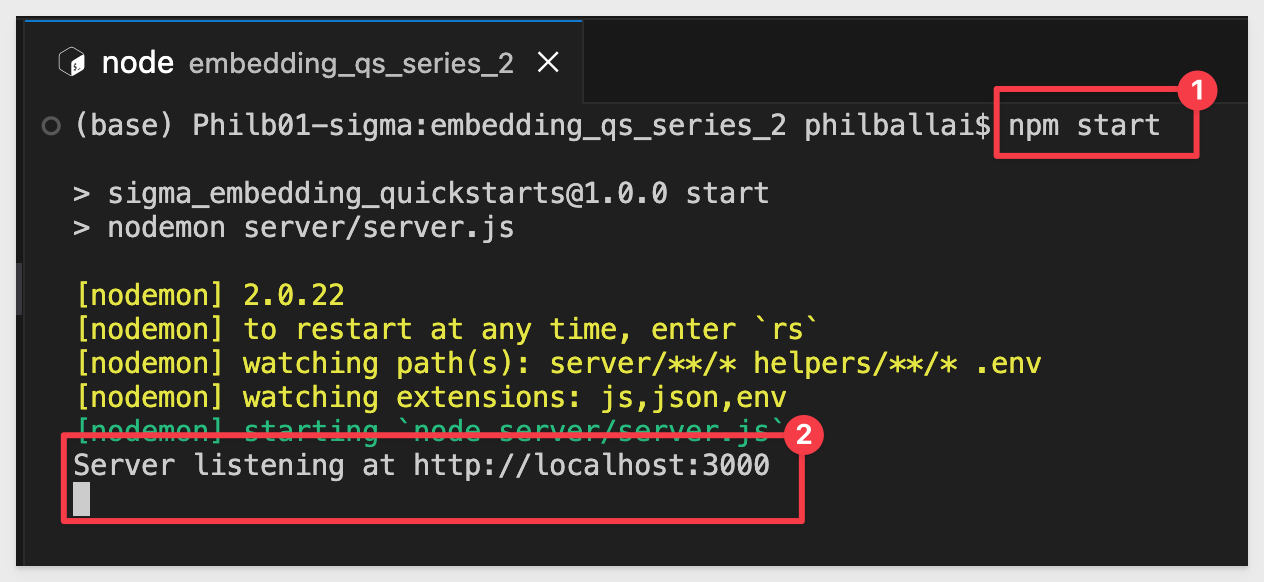Click the philballai$ prompt user text
1264x582 pixels.
(897, 126)
